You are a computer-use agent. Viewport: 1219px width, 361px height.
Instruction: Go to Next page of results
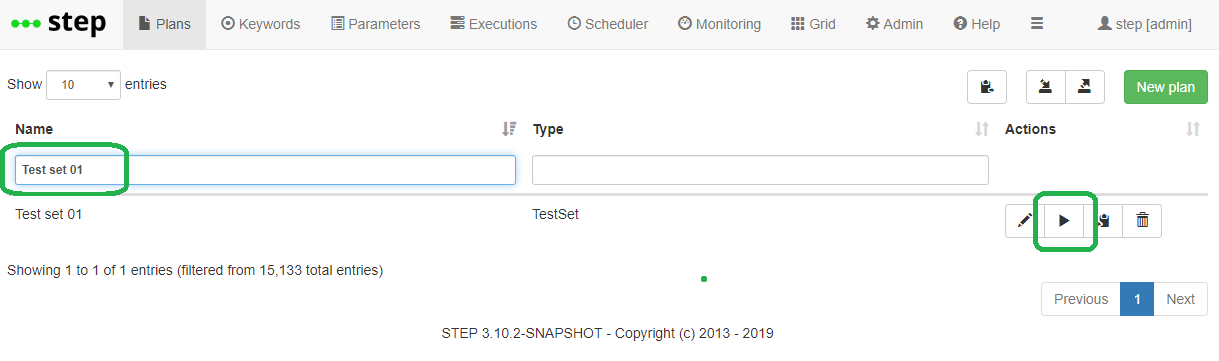[x=1181, y=299]
